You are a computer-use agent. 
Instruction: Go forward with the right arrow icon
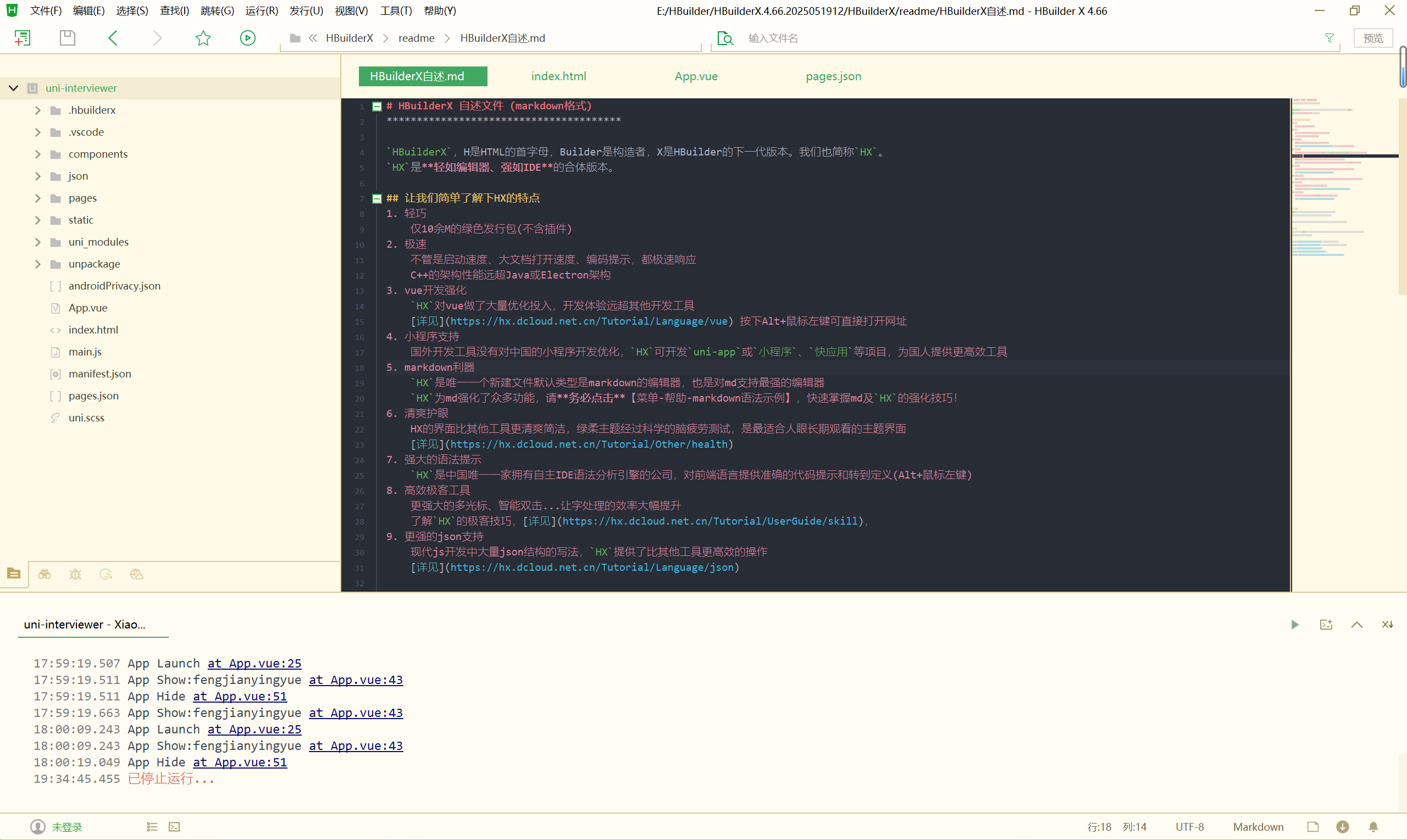157,38
